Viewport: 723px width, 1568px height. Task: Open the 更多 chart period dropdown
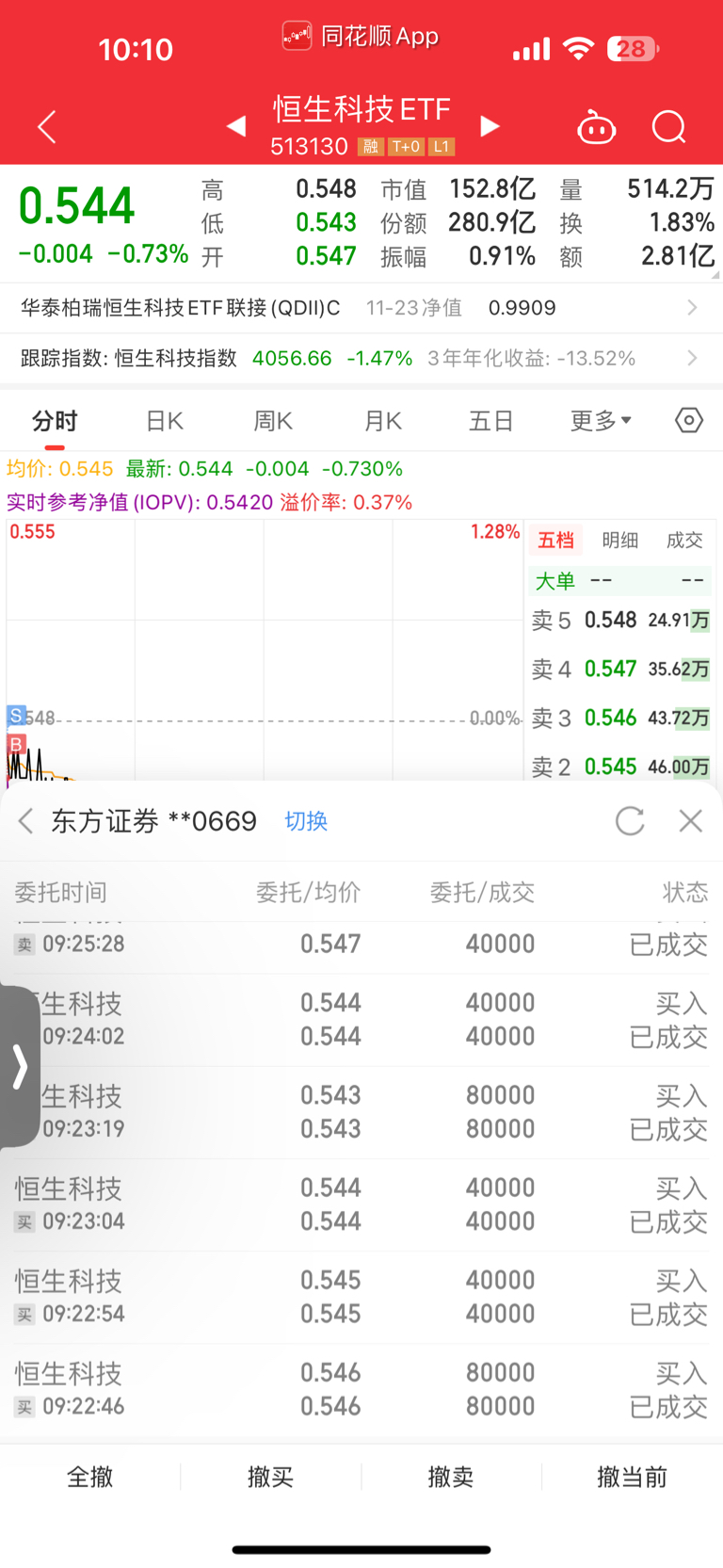[x=601, y=421]
